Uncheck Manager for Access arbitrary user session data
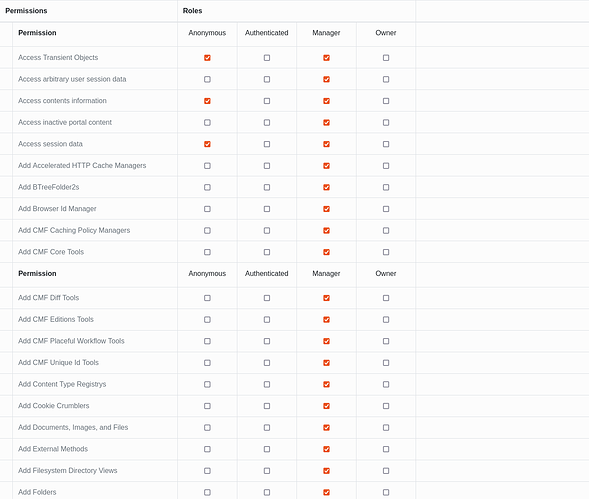Image resolution: width=589 pixels, height=499 pixels. (x=326, y=79)
